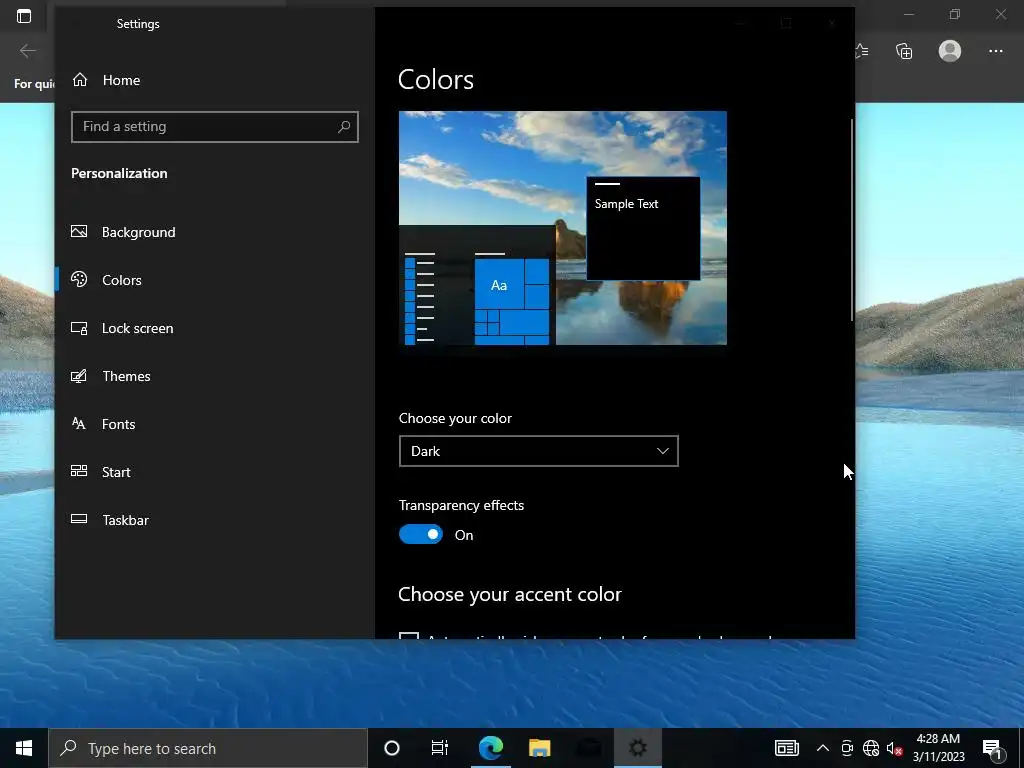The width and height of the screenshot is (1024, 768).
Task: Click the Settings gear taskbar icon
Action: coord(638,748)
